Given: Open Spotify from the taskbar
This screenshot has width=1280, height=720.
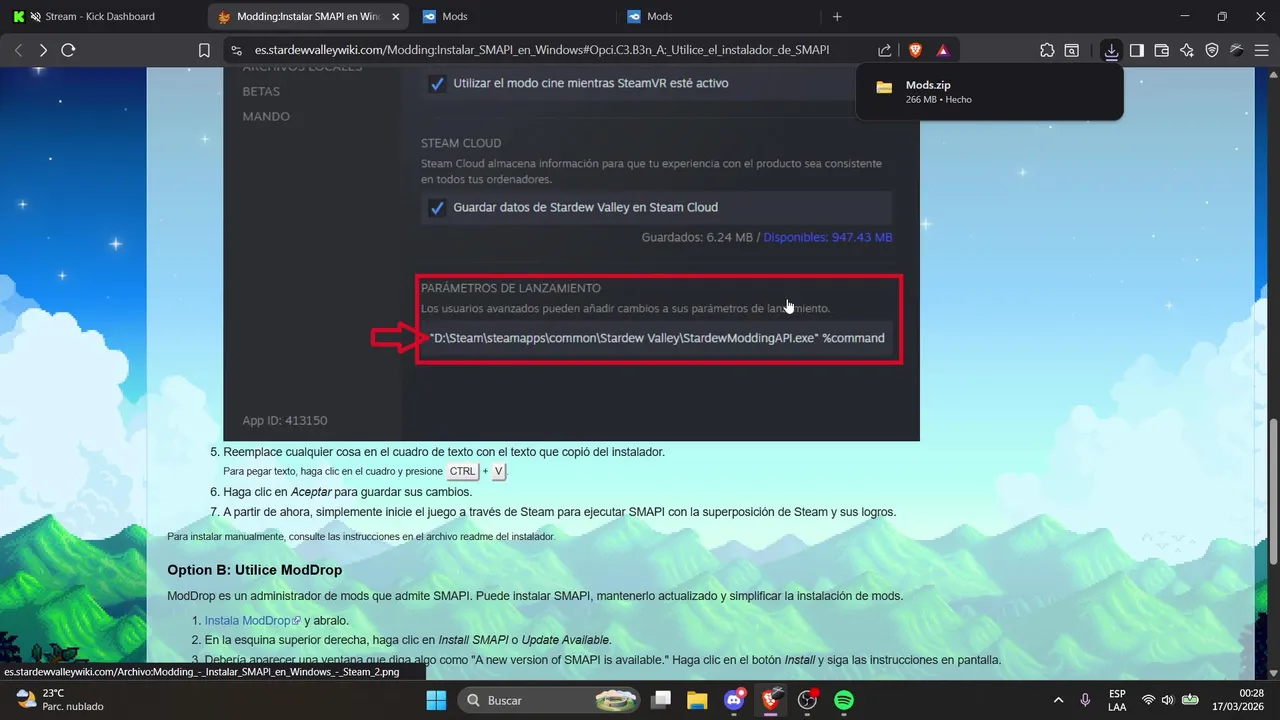Looking at the screenshot, I should 843,700.
